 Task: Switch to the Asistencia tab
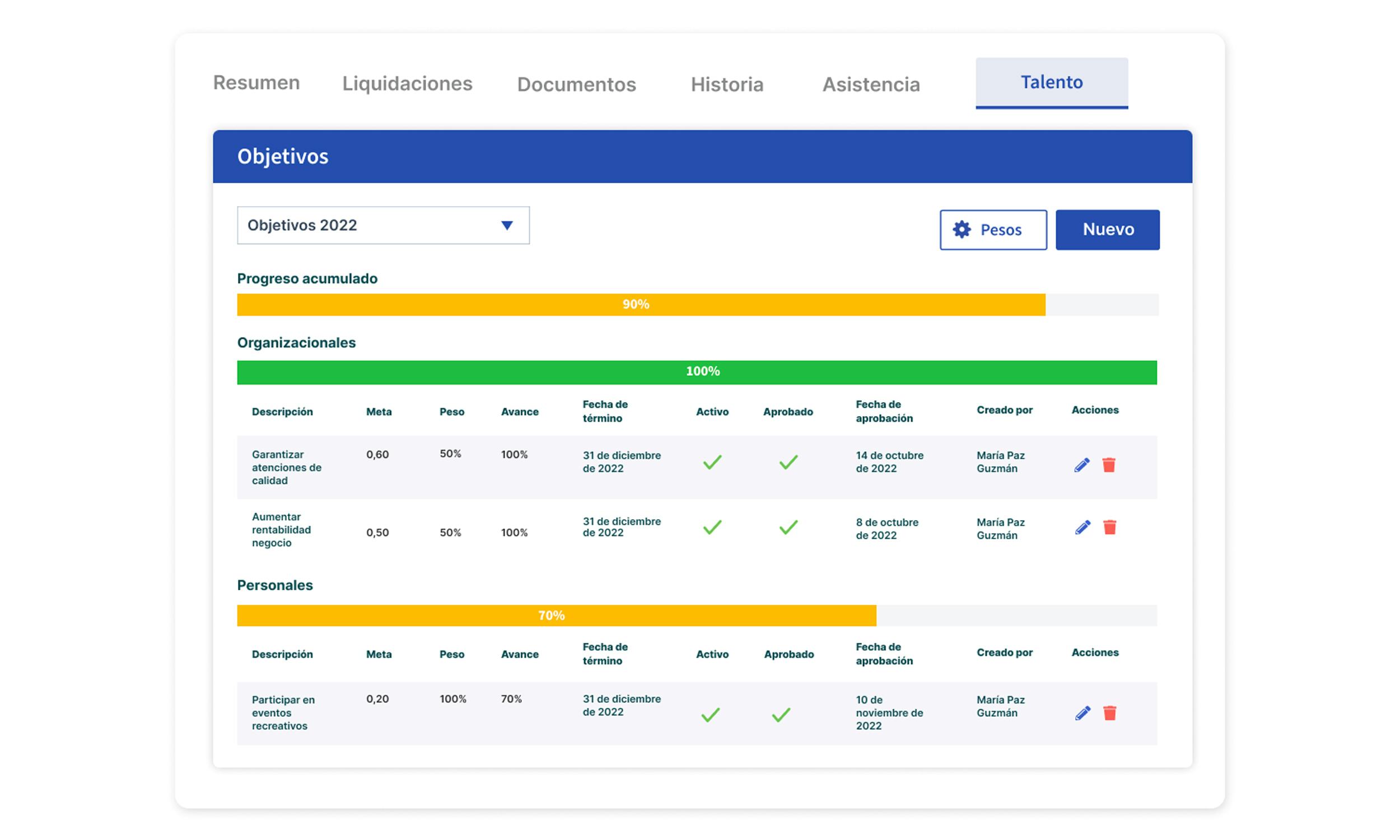tap(871, 84)
